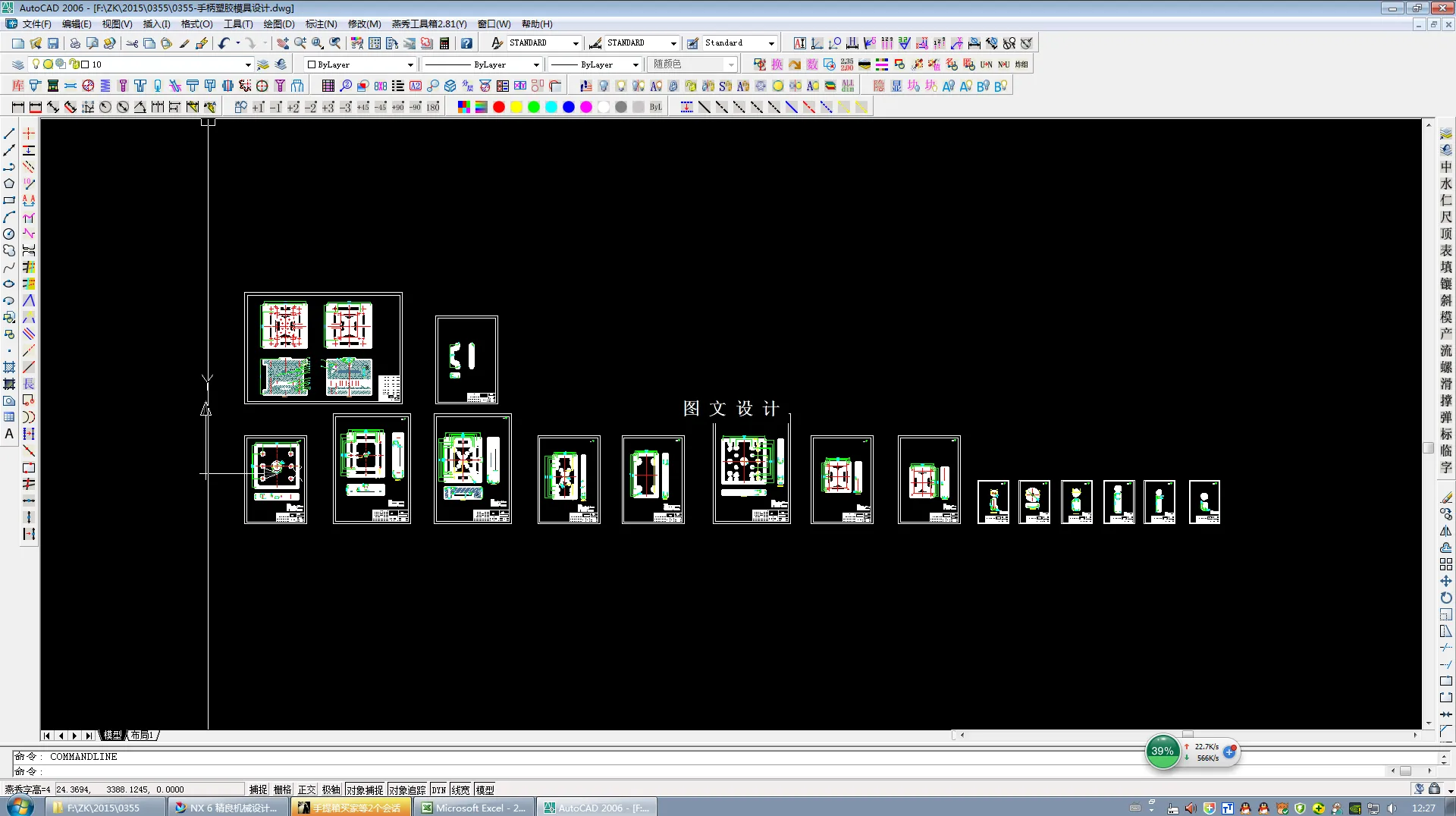1456x816 pixels.
Task: Expand the Undo history dropdown arrow
Action: click(x=237, y=43)
